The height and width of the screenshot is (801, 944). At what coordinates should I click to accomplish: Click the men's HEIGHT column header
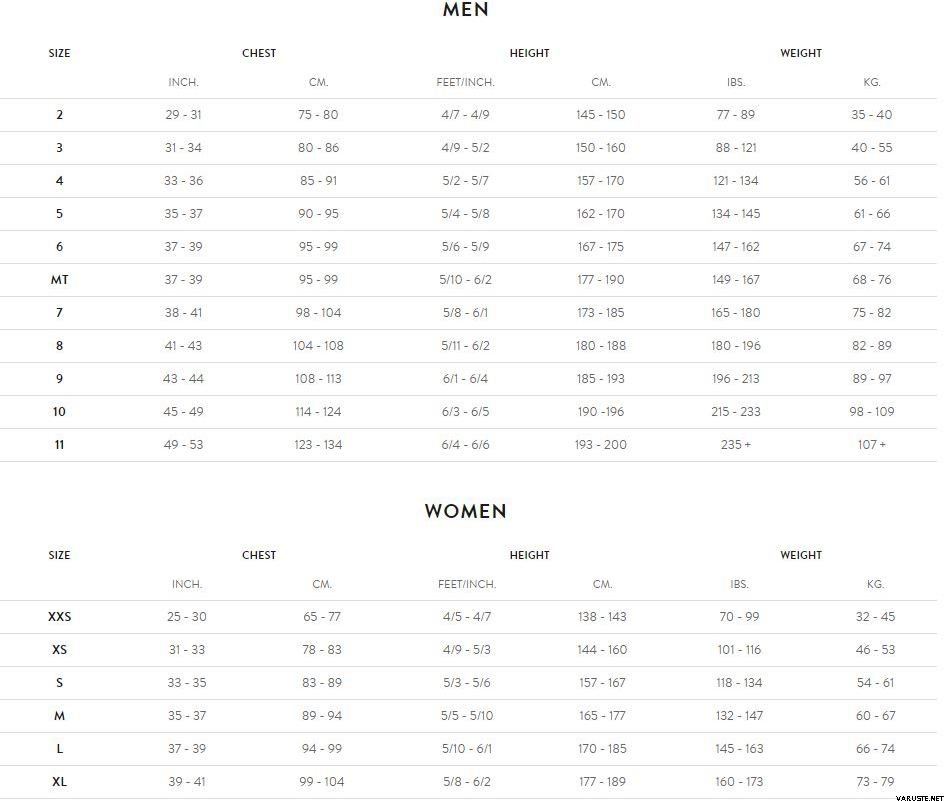tap(529, 53)
